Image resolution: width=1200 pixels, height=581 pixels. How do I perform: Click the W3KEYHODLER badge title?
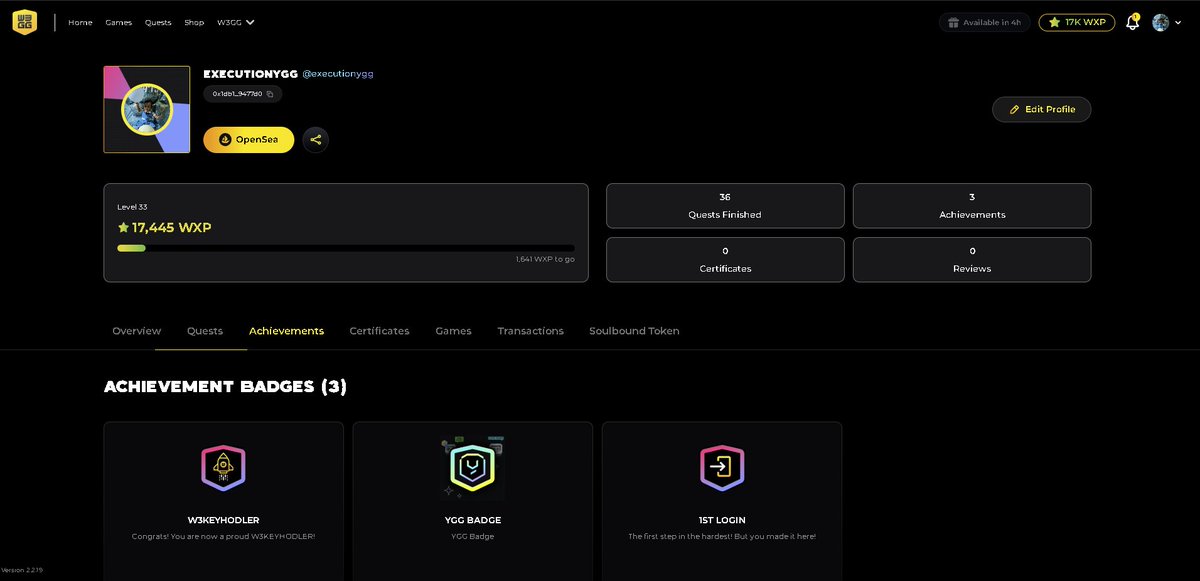[x=223, y=520]
